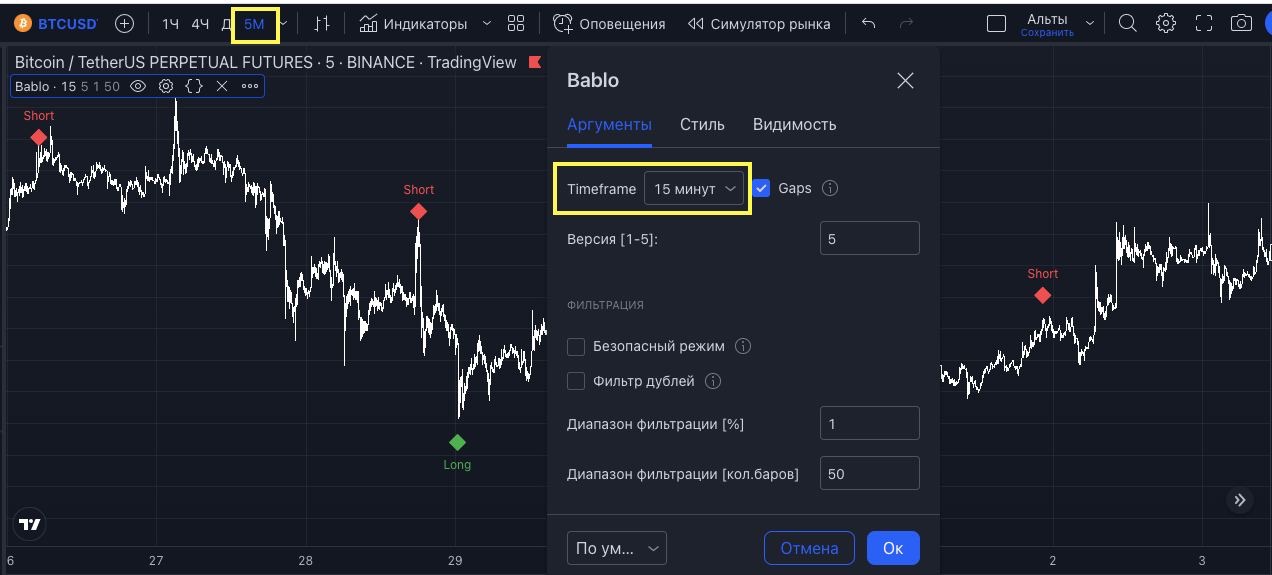The height and width of the screenshot is (575, 1272).
Task: Open indicator templates grid icon
Action: 516,24
